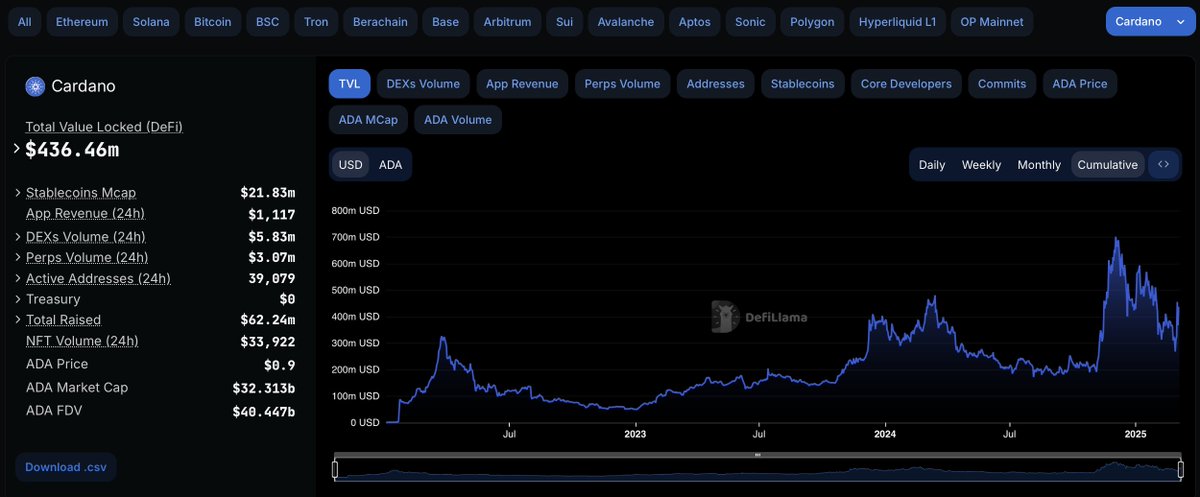The image size is (1200, 497).
Task: Select the Arbitrum chain tab
Action: tap(507, 21)
